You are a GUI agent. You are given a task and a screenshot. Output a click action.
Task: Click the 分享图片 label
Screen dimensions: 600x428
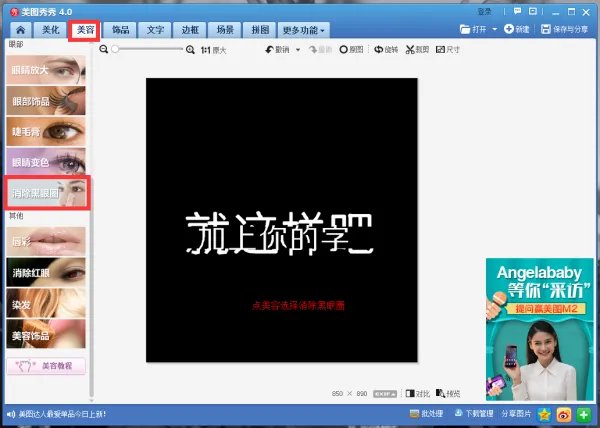click(x=516, y=414)
